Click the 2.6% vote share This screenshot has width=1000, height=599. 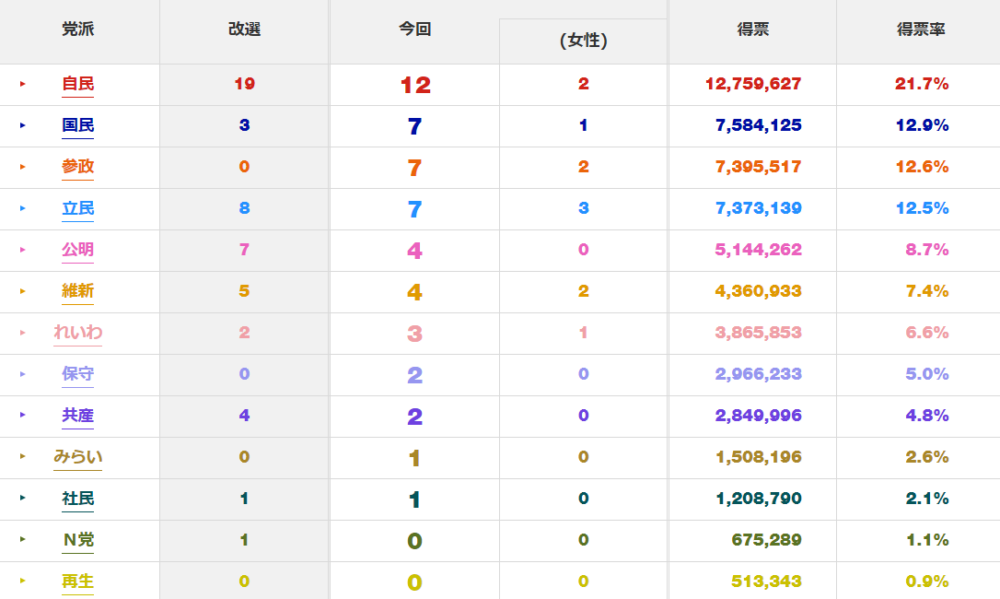pyautogui.click(x=927, y=457)
